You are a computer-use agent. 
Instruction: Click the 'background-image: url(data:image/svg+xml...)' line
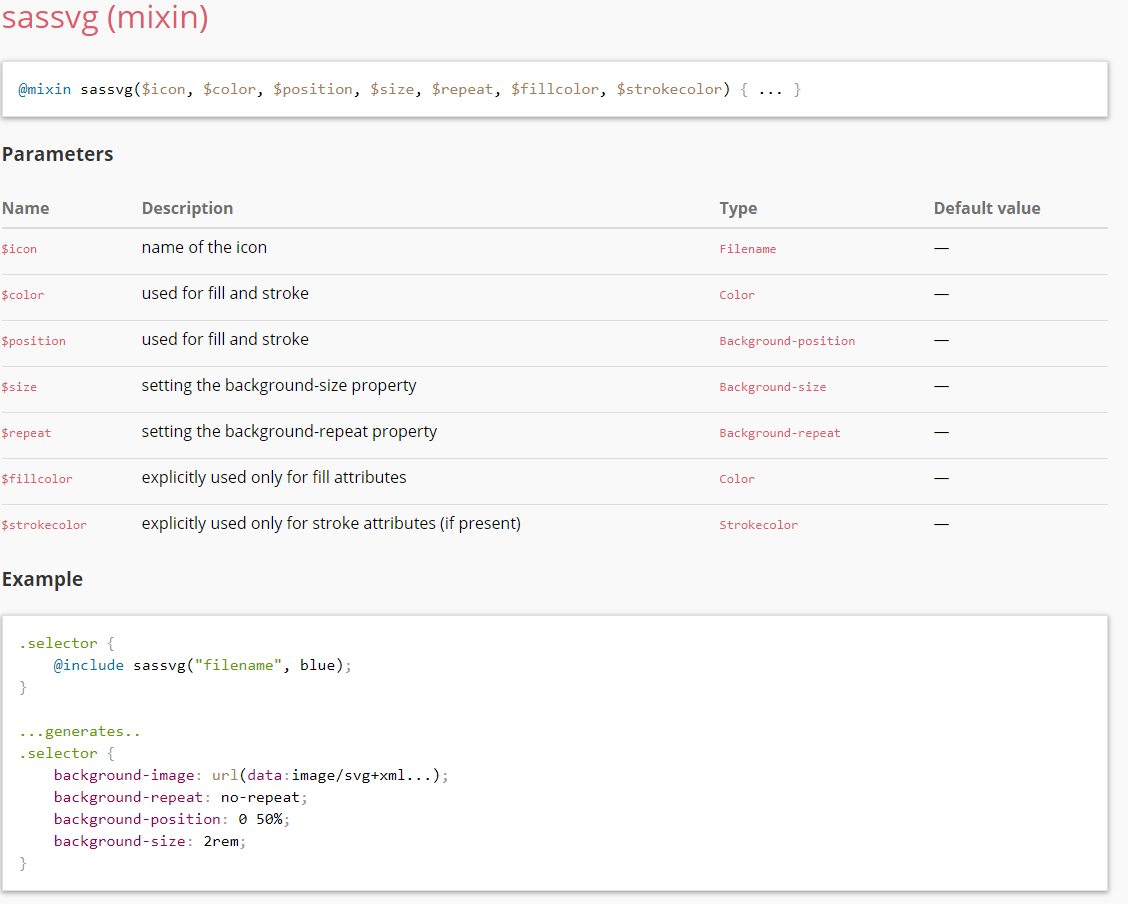(251, 775)
